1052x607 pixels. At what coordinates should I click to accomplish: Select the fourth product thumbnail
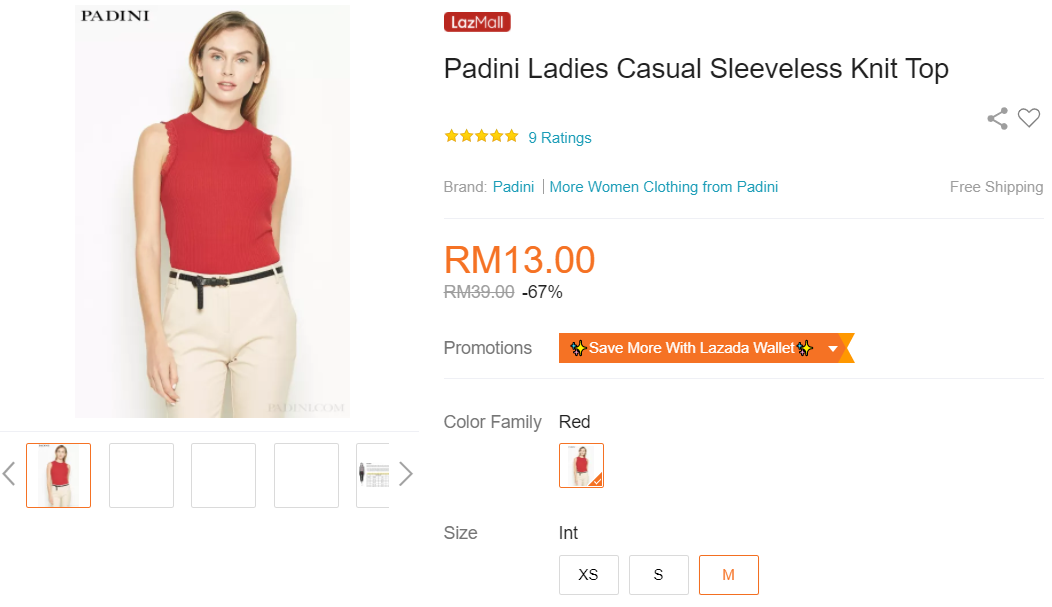(x=306, y=475)
